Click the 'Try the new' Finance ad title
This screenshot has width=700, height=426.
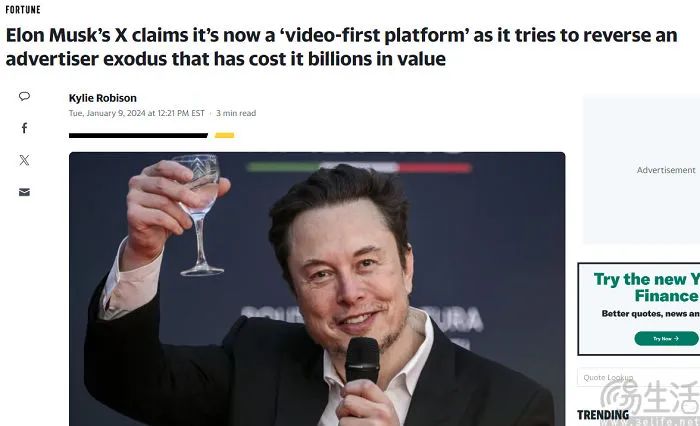[x=647, y=288]
